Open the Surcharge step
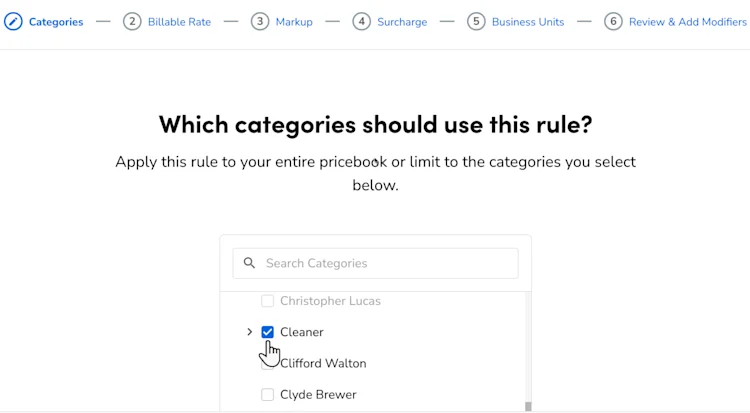This screenshot has width=750, height=413. coord(402,22)
